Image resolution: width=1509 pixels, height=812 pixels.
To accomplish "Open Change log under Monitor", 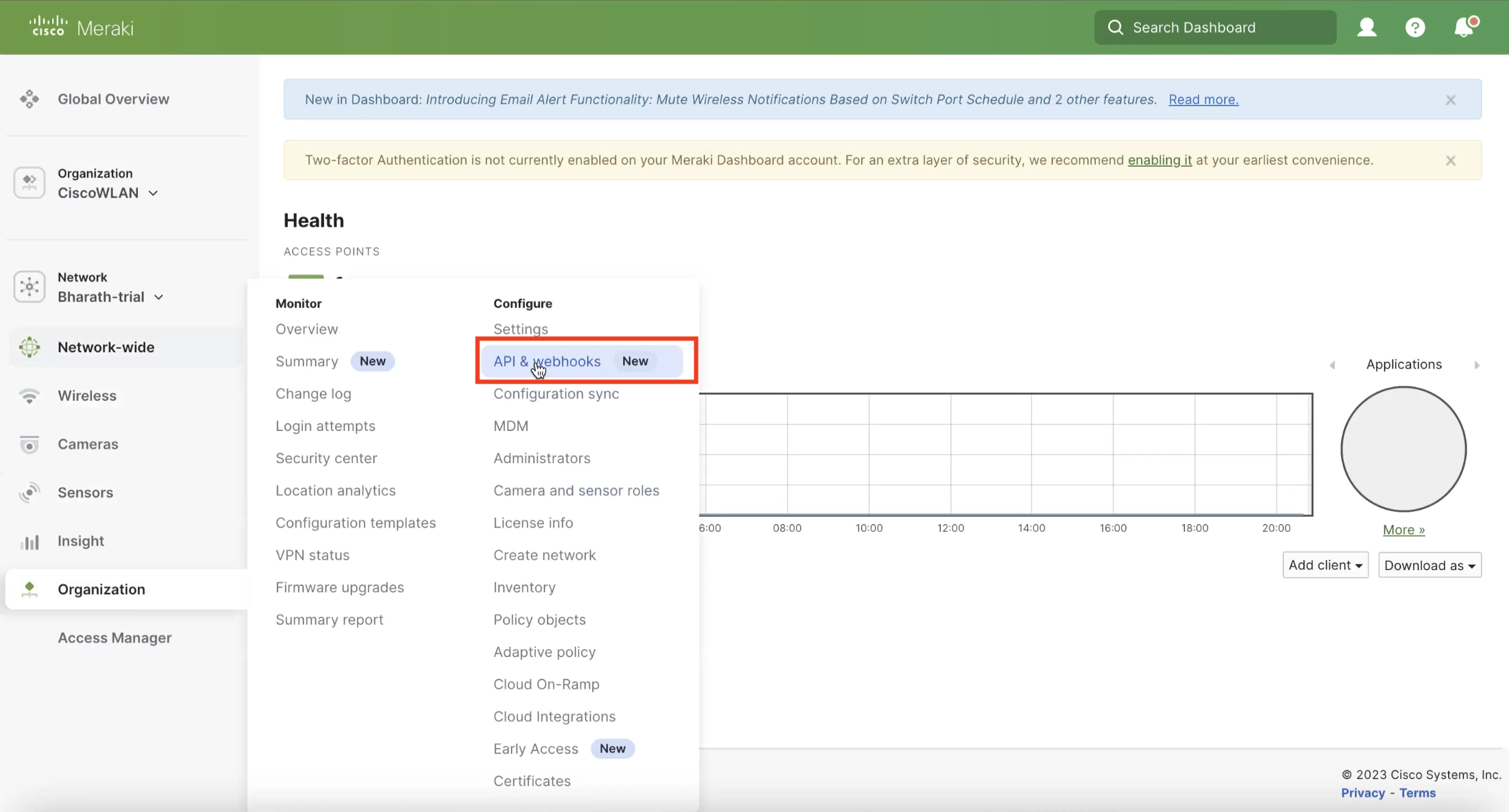I will coord(313,393).
